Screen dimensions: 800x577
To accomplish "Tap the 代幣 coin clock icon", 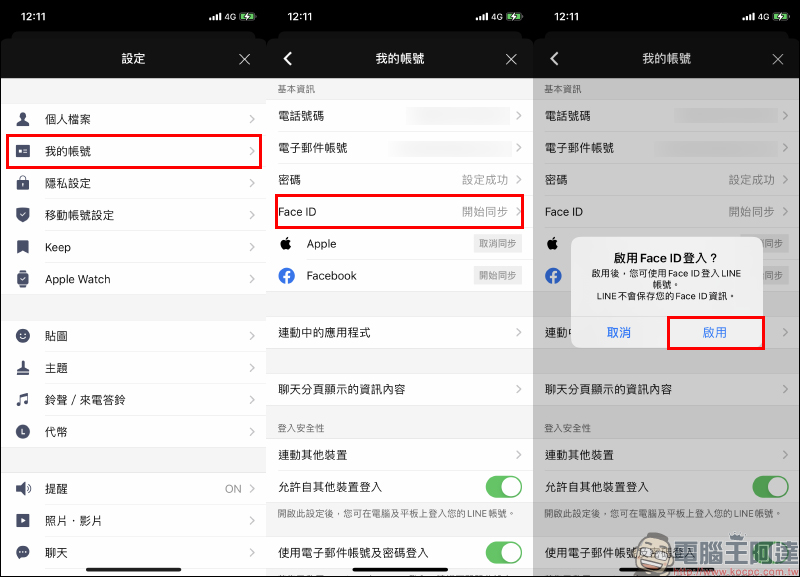I will (x=22, y=432).
